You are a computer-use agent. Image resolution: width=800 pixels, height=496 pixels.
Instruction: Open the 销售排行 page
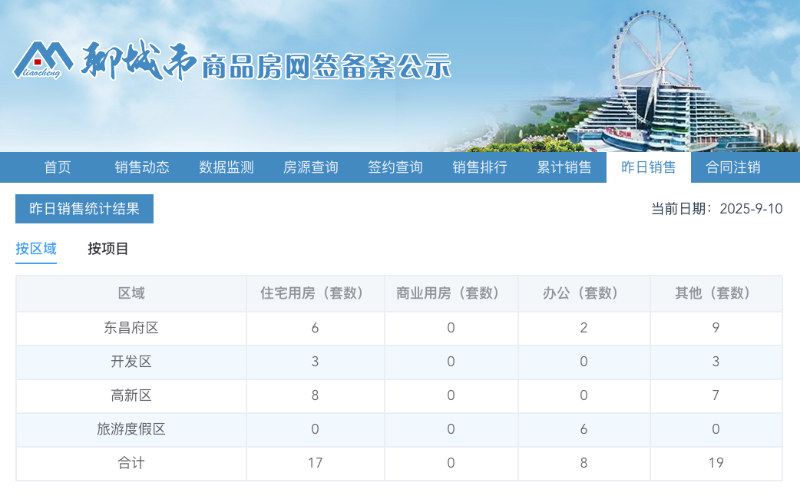[x=480, y=167]
